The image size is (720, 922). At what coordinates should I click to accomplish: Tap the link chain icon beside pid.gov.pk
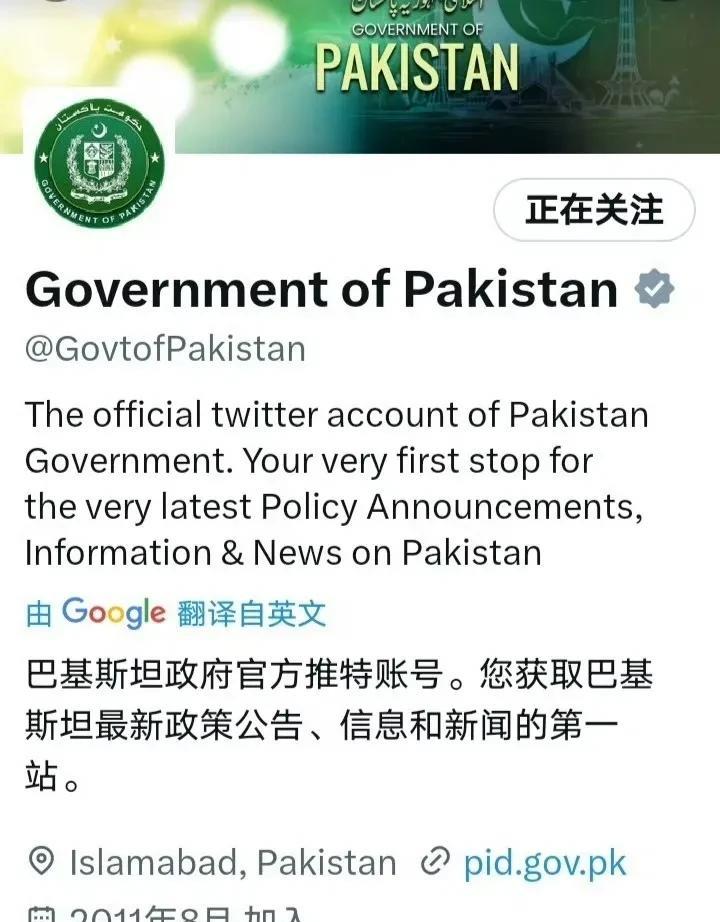click(x=435, y=861)
